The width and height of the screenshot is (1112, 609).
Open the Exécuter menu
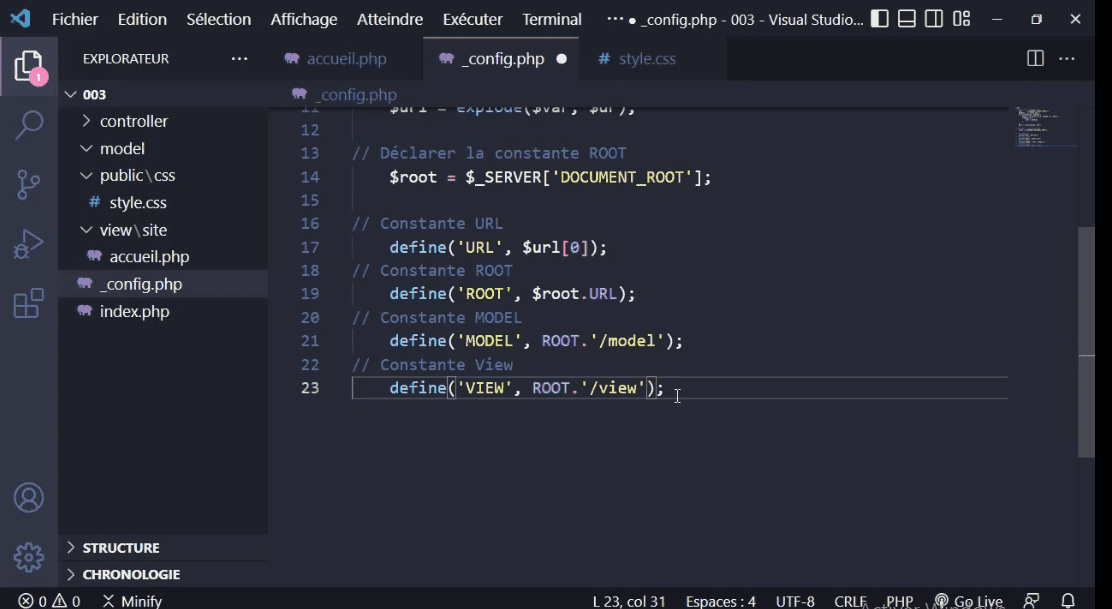click(471, 19)
